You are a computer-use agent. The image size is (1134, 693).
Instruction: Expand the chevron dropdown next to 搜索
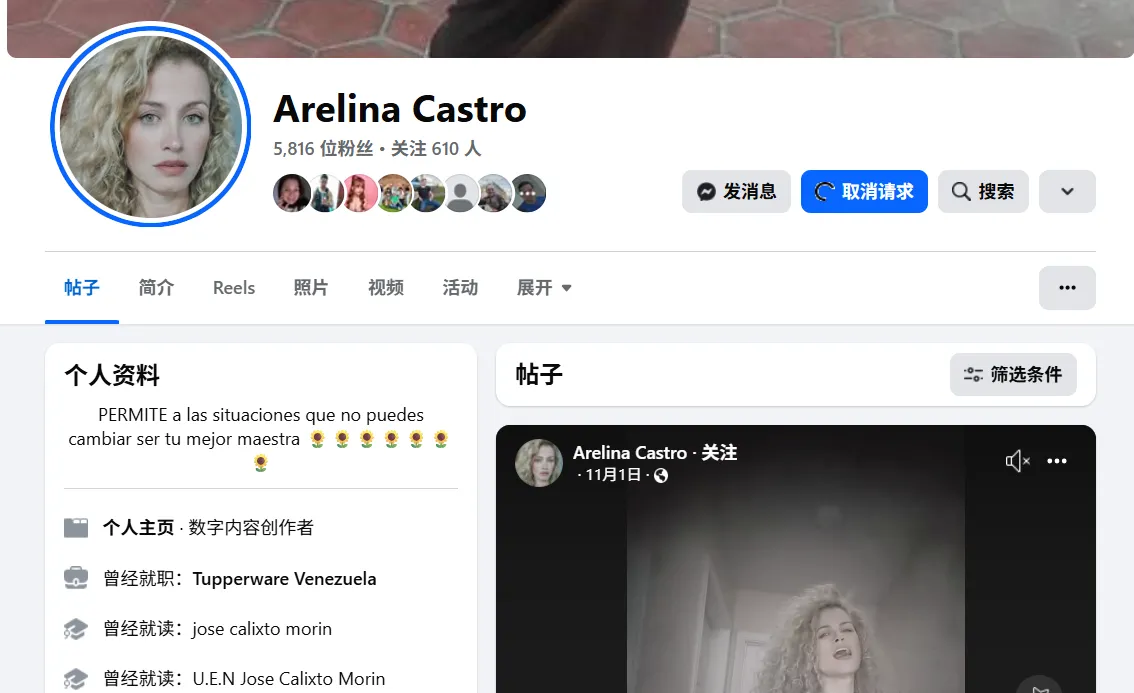[x=1067, y=191]
